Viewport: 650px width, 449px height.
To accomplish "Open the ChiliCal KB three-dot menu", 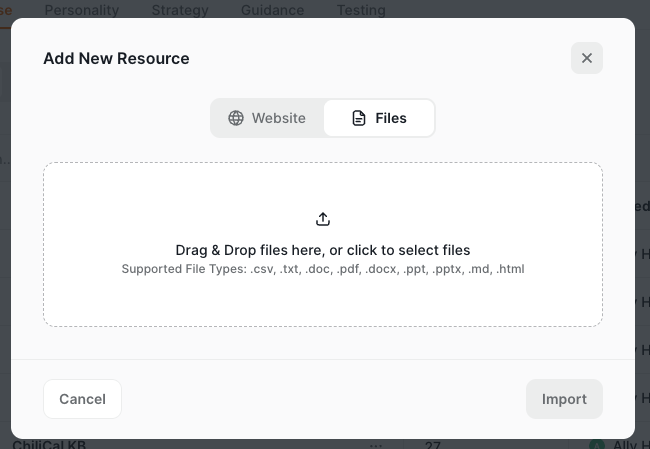I will coord(377,444).
